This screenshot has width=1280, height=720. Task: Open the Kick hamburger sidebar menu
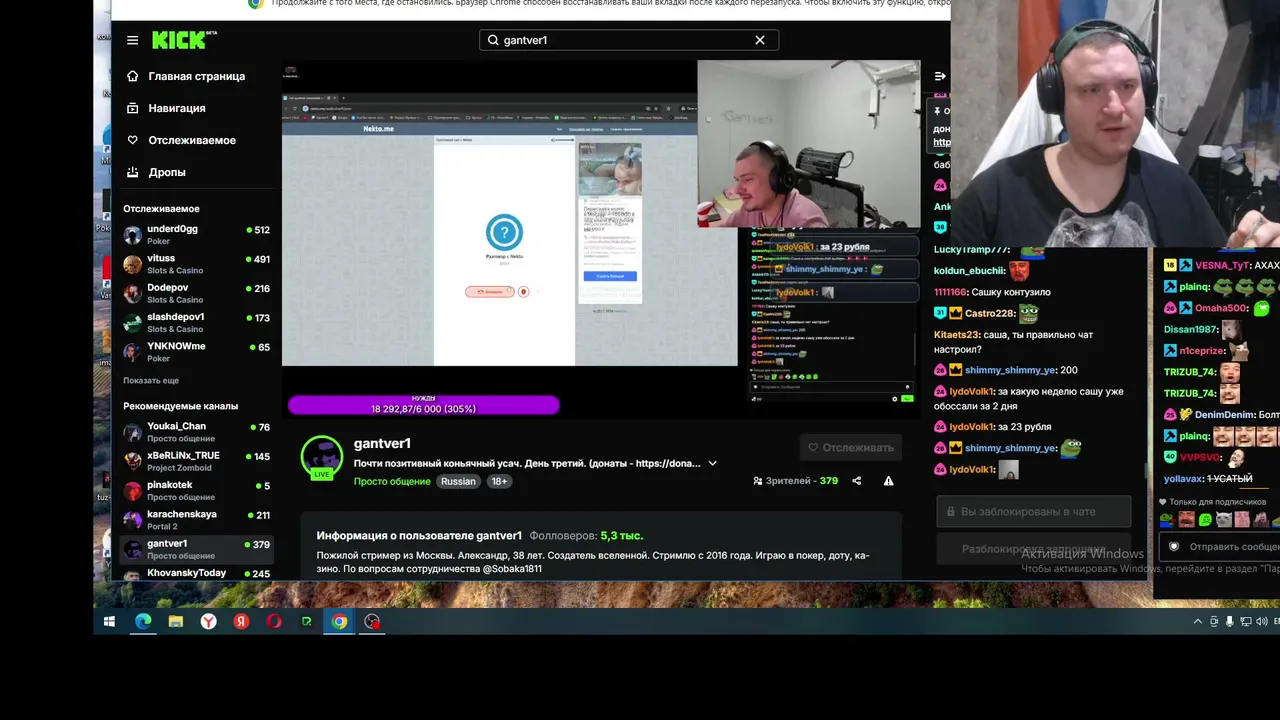pyautogui.click(x=132, y=40)
